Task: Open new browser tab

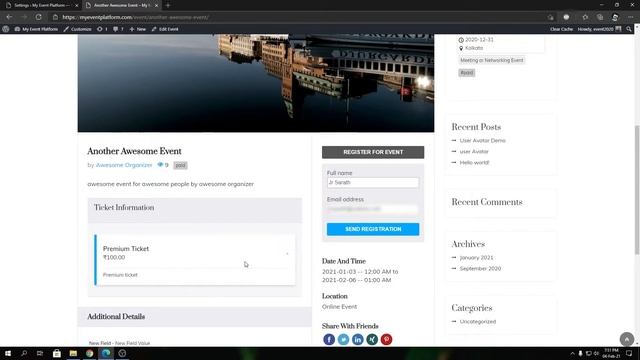Action: pyautogui.click(x=168, y=5)
